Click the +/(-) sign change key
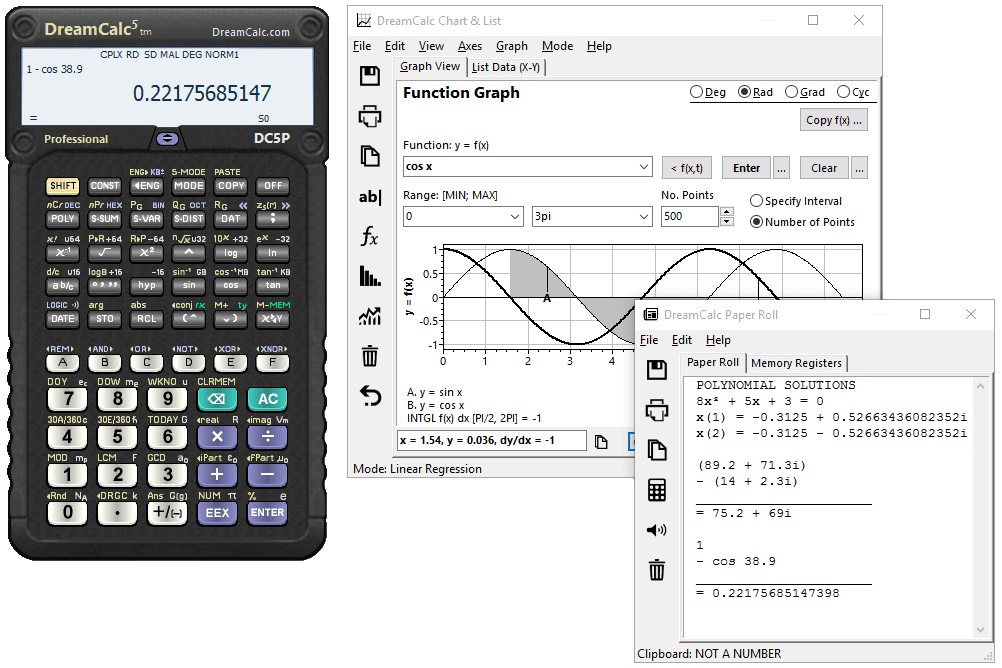This screenshot has width=1002, height=668. tap(167, 513)
